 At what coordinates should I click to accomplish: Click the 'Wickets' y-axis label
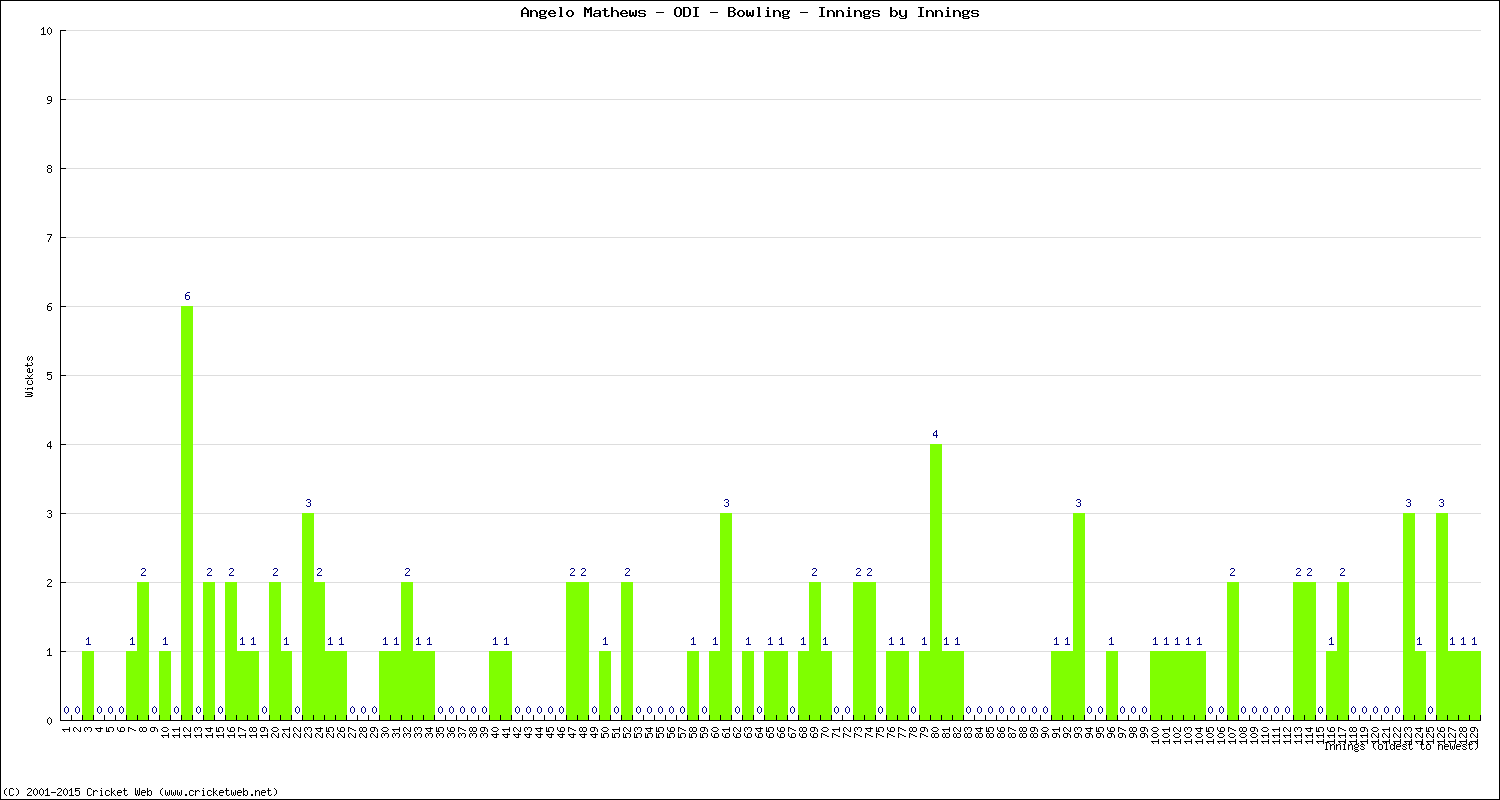point(30,376)
